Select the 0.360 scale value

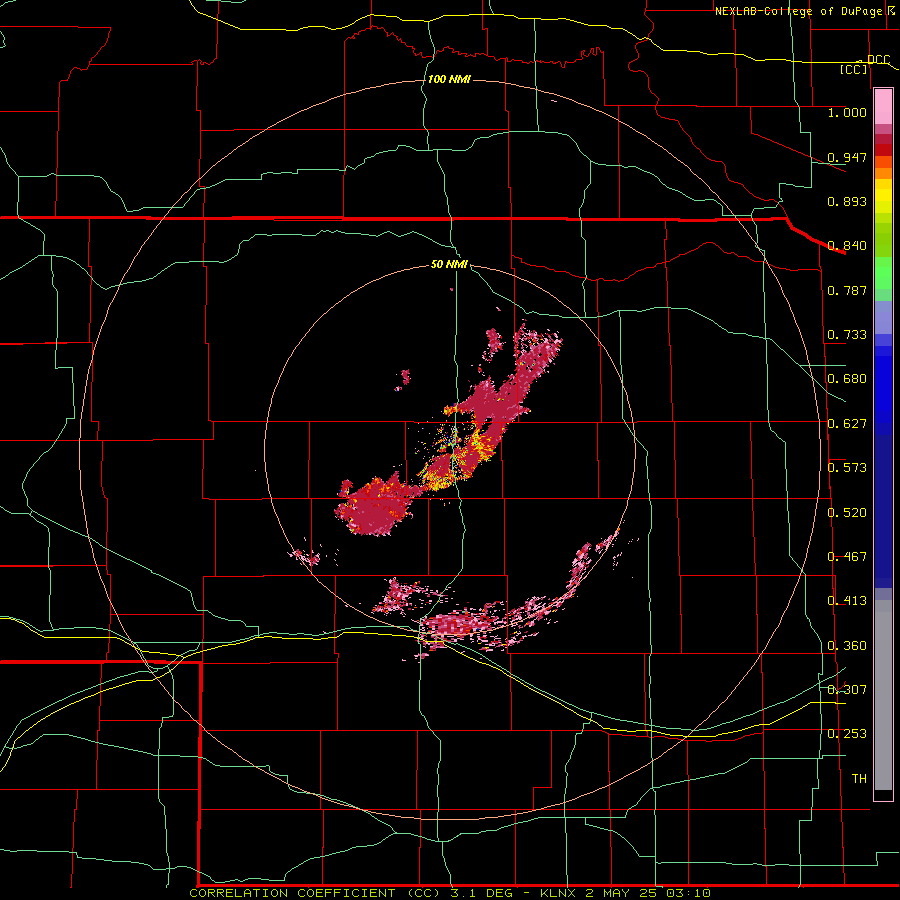click(847, 646)
